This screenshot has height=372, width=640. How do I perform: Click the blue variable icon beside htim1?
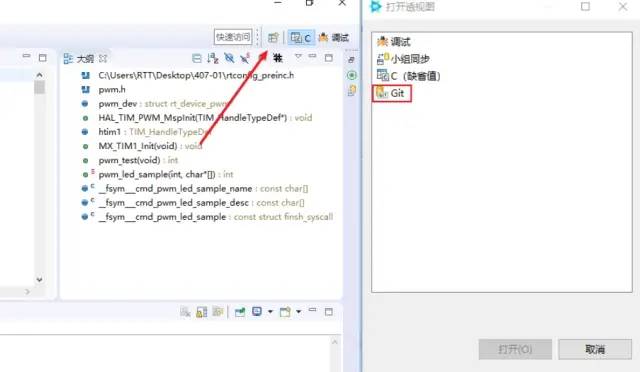(x=85, y=132)
